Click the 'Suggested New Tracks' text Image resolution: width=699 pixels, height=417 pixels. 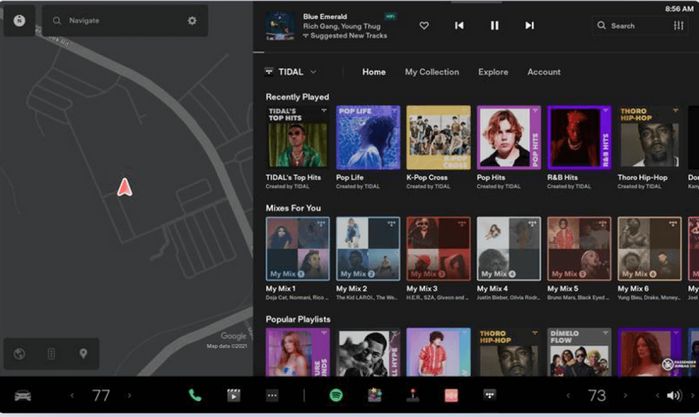[349, 36]
